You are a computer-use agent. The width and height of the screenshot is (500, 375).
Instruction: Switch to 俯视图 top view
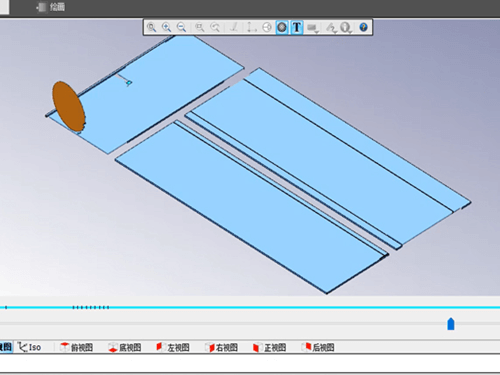(76, 347)
